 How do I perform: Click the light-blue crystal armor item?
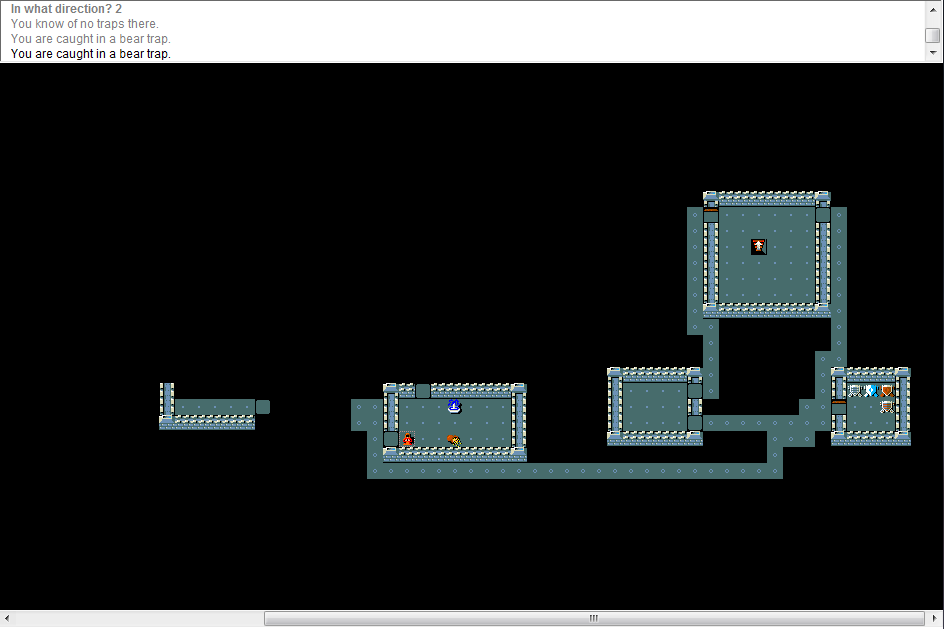click(x=871, y=391)
